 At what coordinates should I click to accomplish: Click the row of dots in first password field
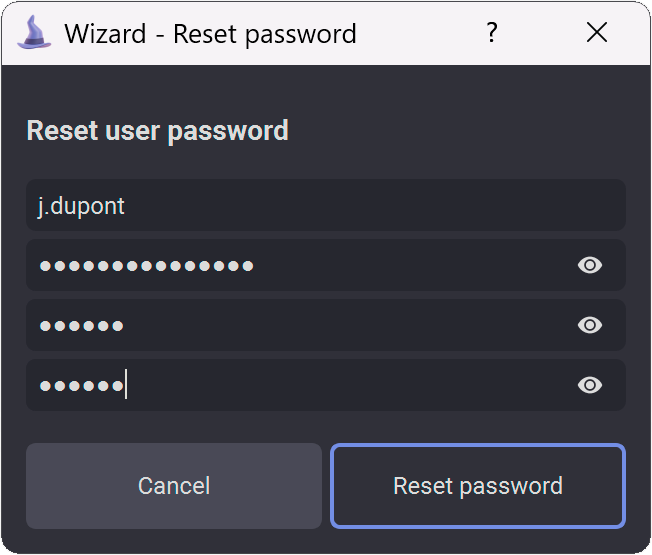(146, 266)
